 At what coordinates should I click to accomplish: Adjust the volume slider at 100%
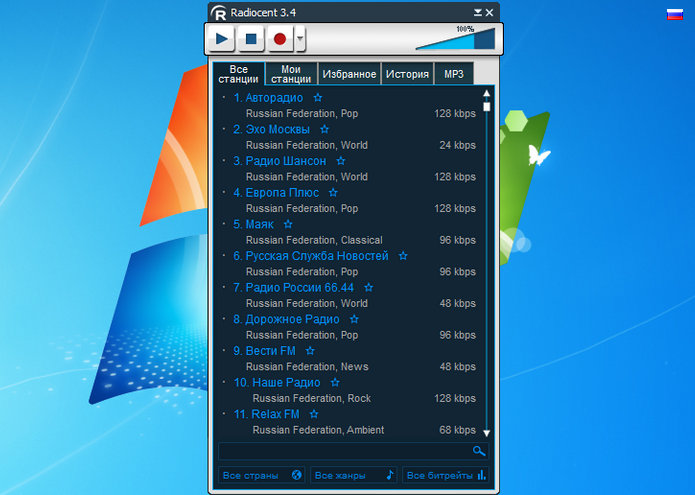tap(455, 39)
